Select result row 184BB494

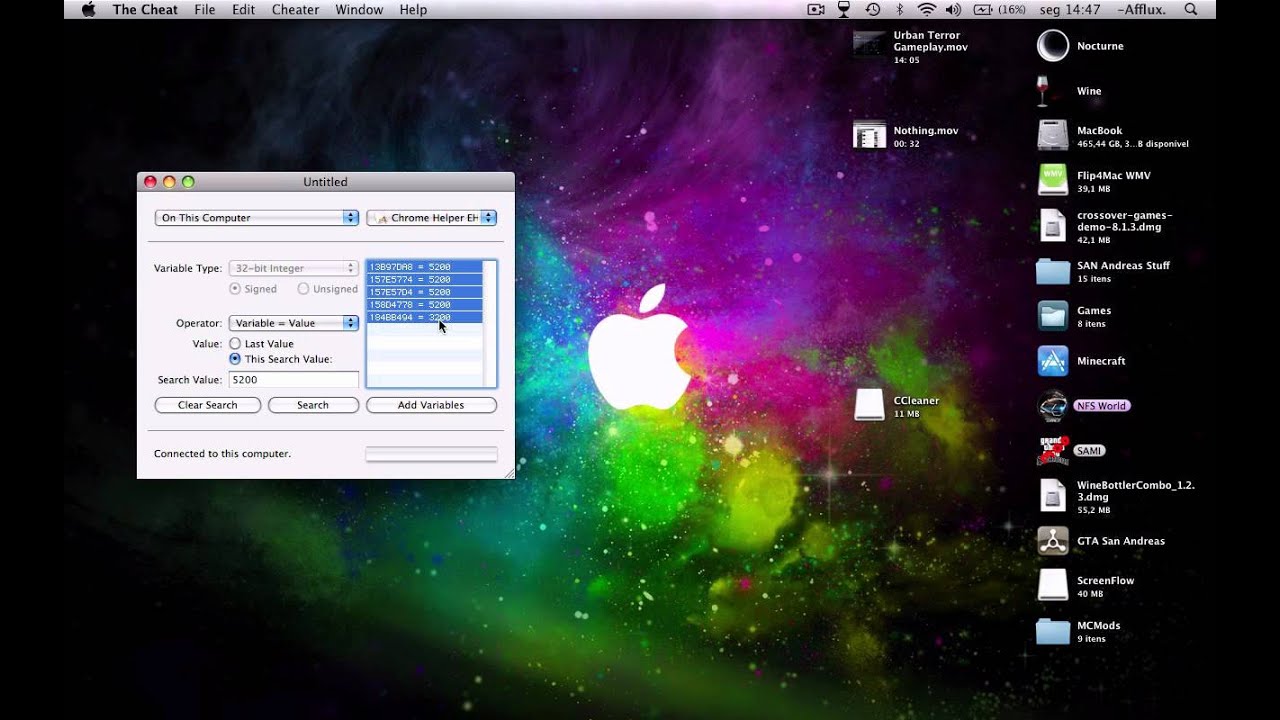point(425,317)
